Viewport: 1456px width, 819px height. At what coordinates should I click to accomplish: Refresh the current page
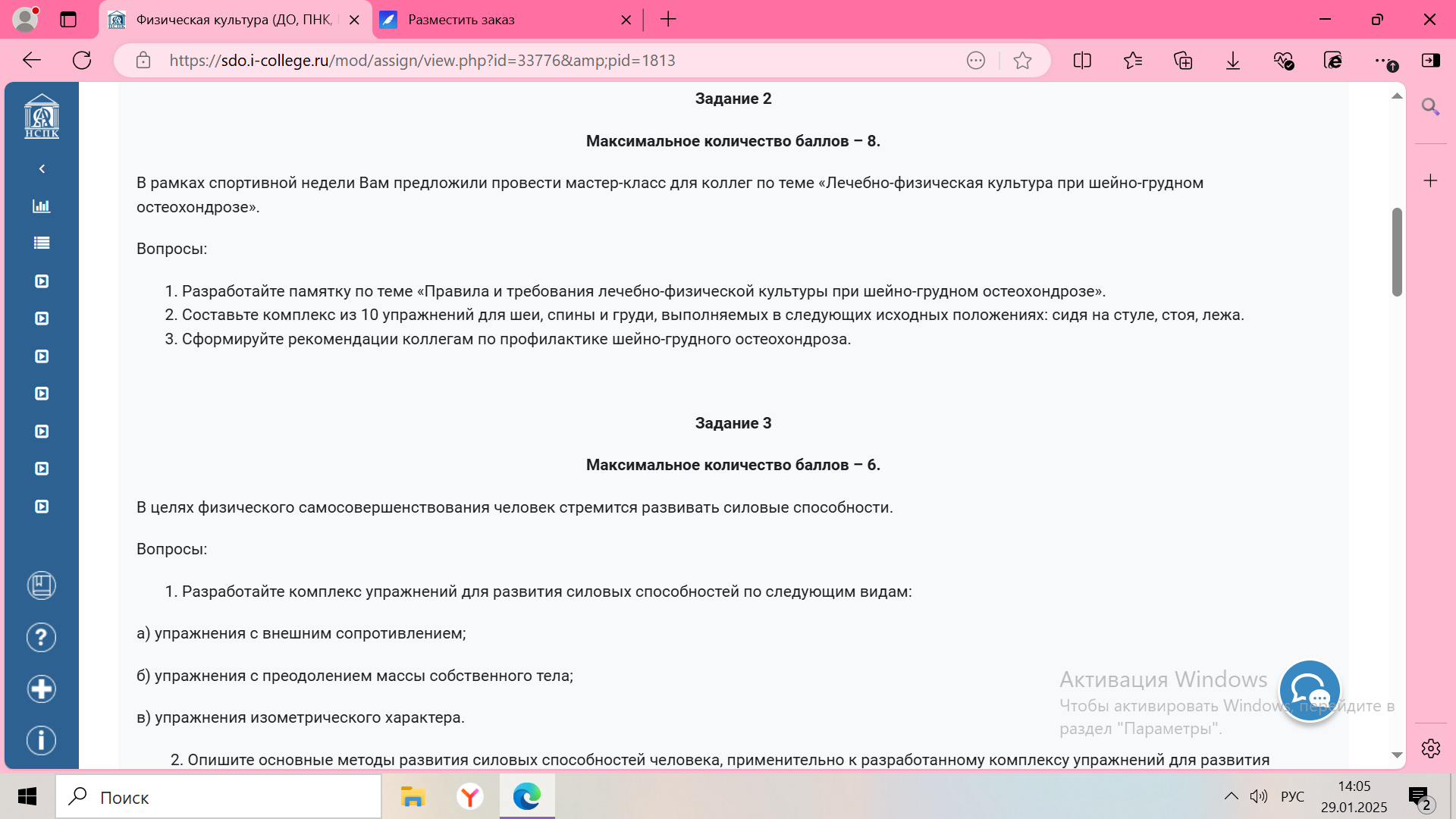point(82,61)
